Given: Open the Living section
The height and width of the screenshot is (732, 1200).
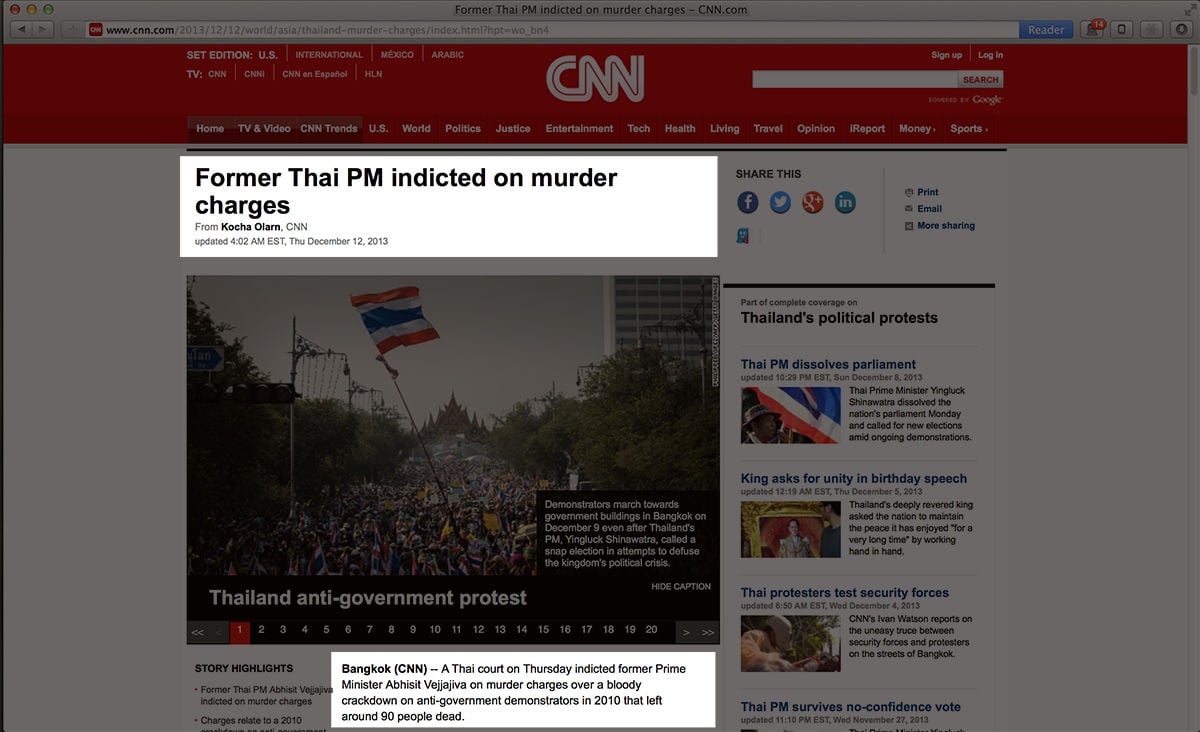Looking at the screenshot, I should pos(725,129).
